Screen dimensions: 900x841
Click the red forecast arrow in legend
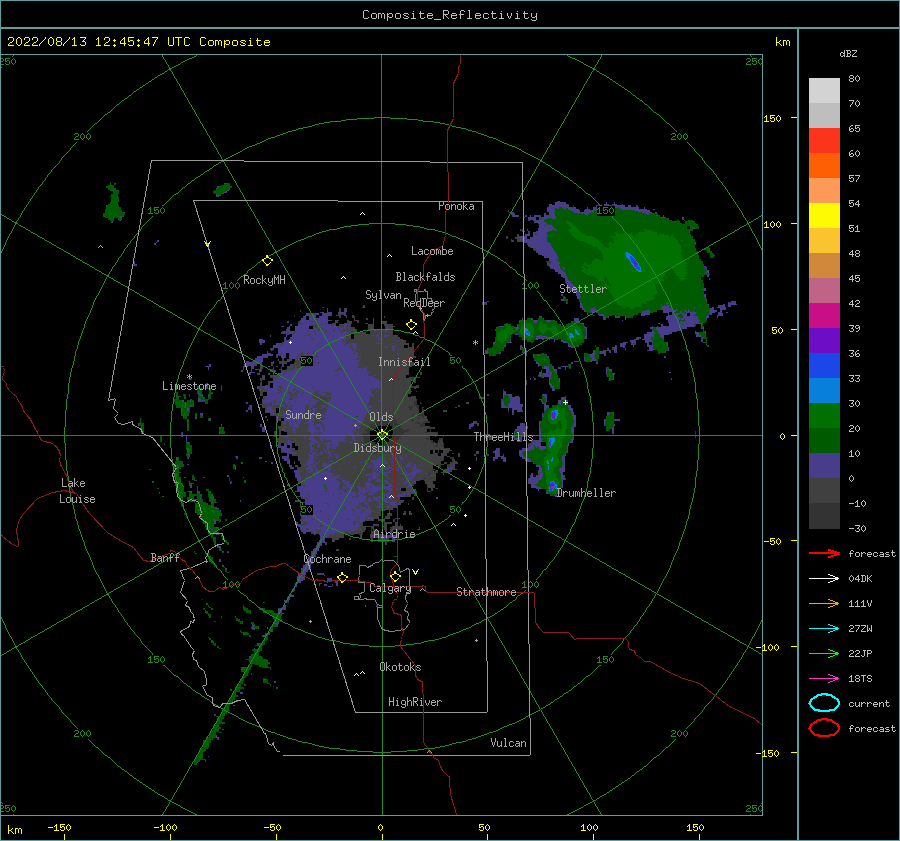point(824,553)
